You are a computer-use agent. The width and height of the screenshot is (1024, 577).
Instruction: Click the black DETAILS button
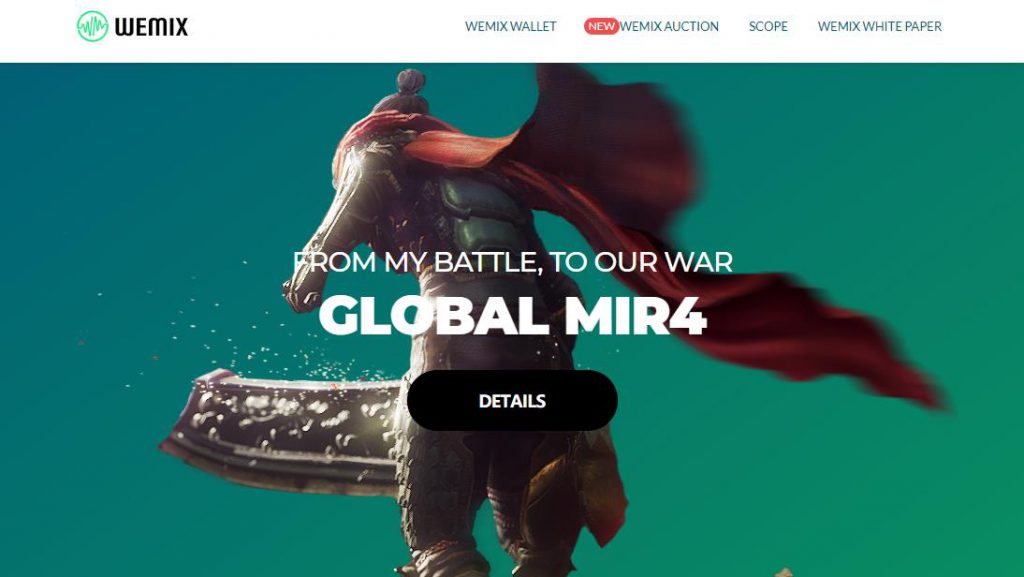tap(512, 400)
